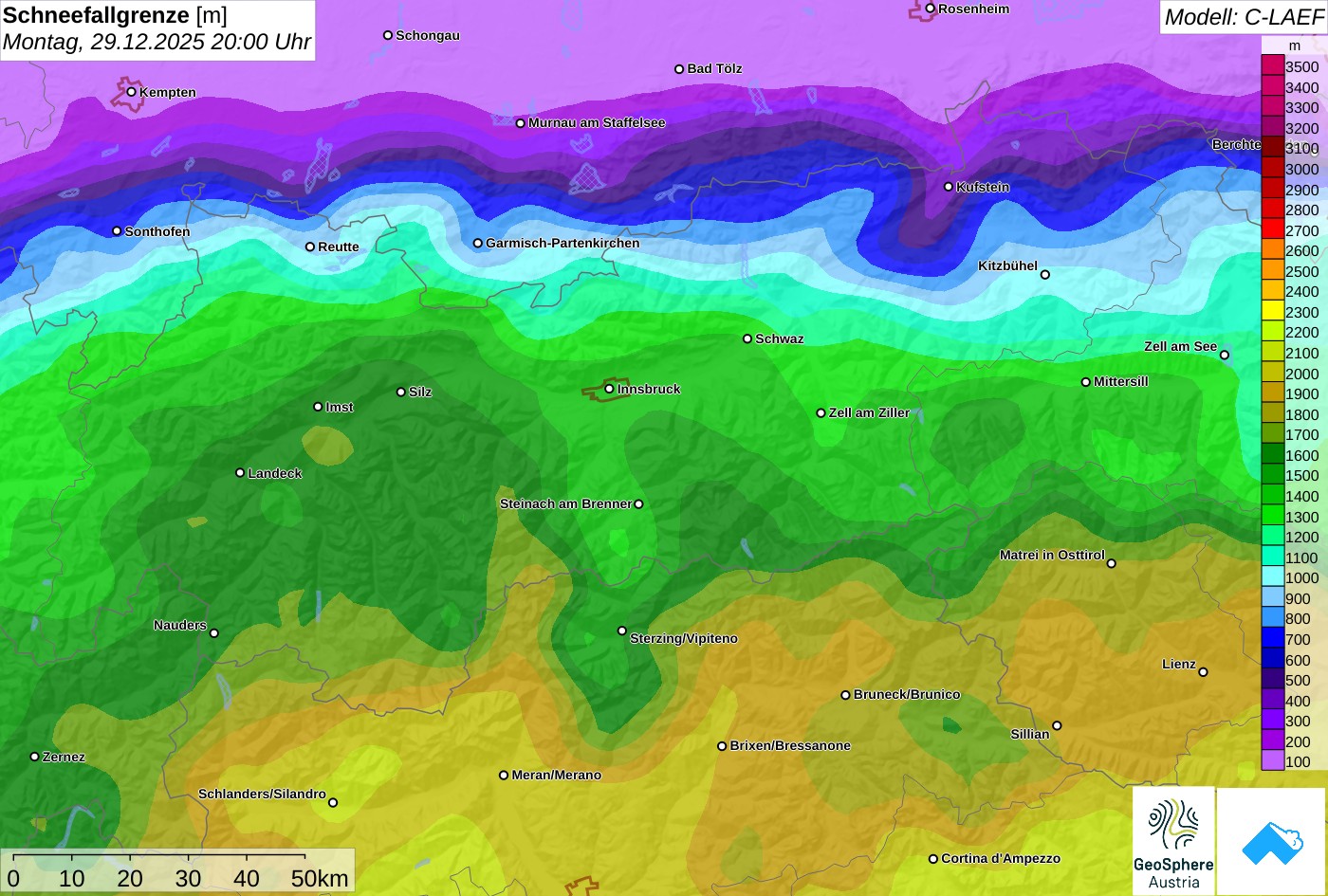1328x896 pixels.
Task: Click the Sillian location dot
Action: (x=1057, y=725)
